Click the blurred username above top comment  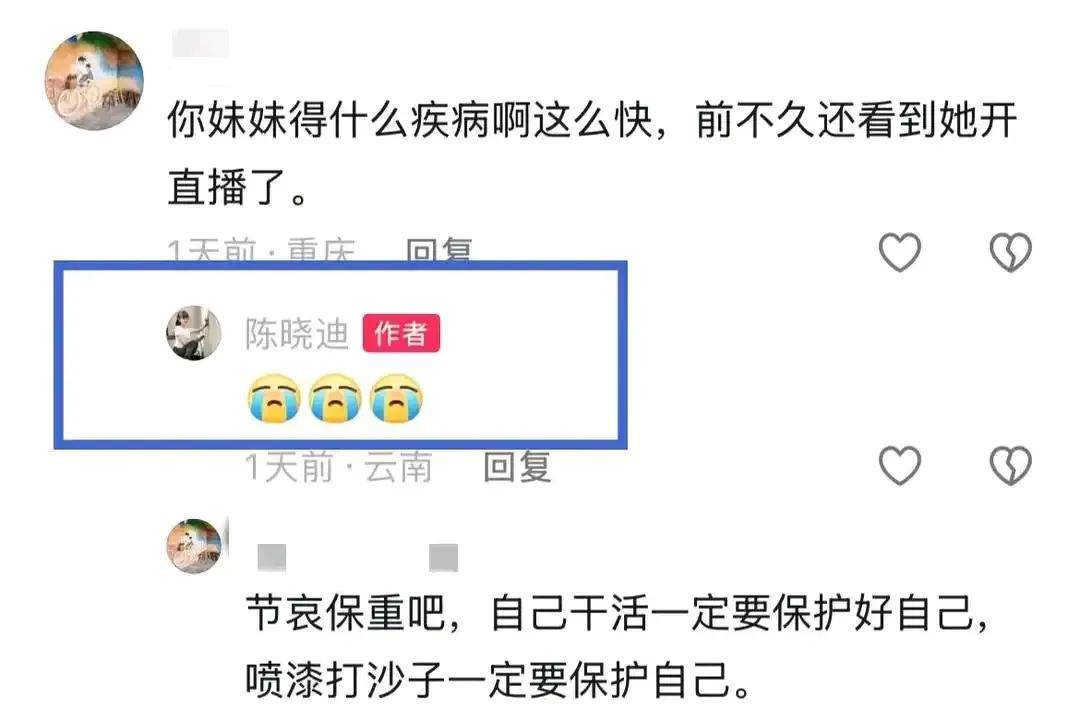(200, 43)
